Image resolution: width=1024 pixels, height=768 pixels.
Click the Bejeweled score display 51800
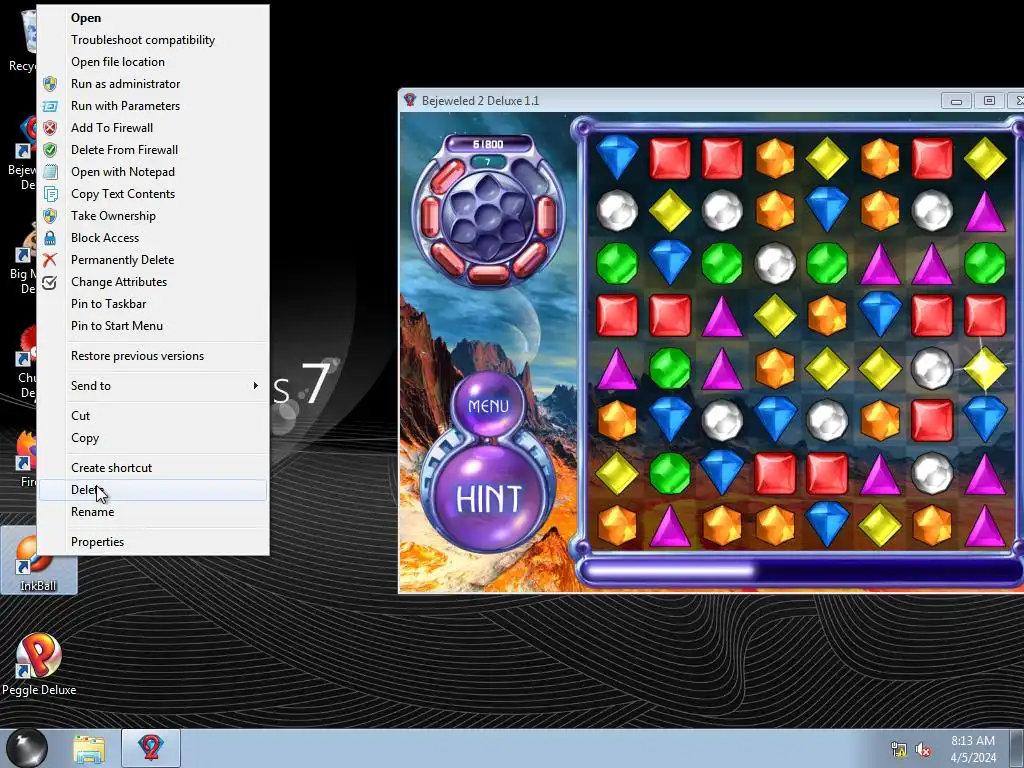488,144
